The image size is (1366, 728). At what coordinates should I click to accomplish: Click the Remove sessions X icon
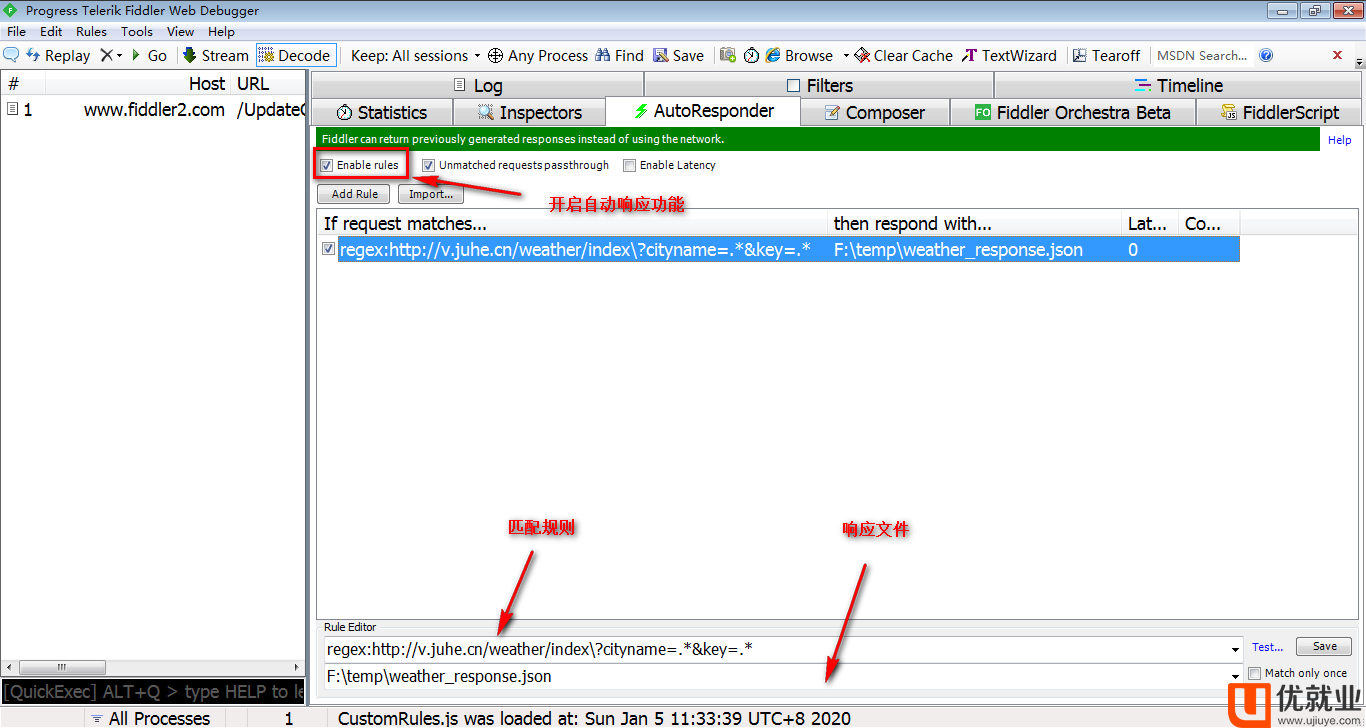106,56
